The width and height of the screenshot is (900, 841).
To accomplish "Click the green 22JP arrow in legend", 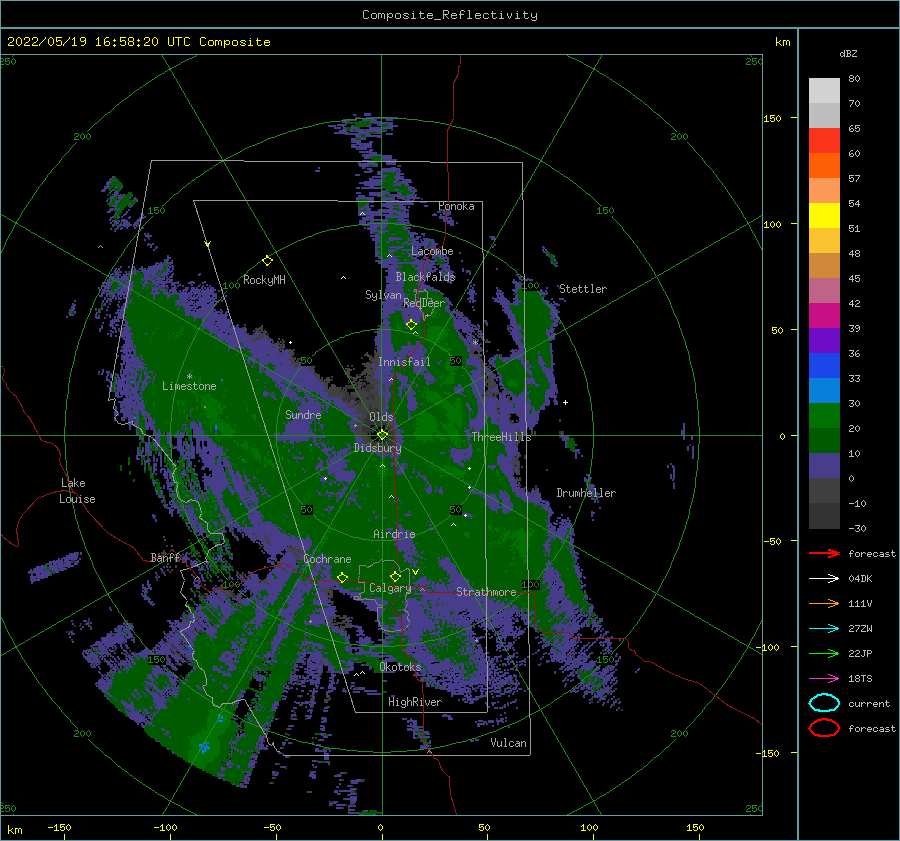I will click(824, 653).
